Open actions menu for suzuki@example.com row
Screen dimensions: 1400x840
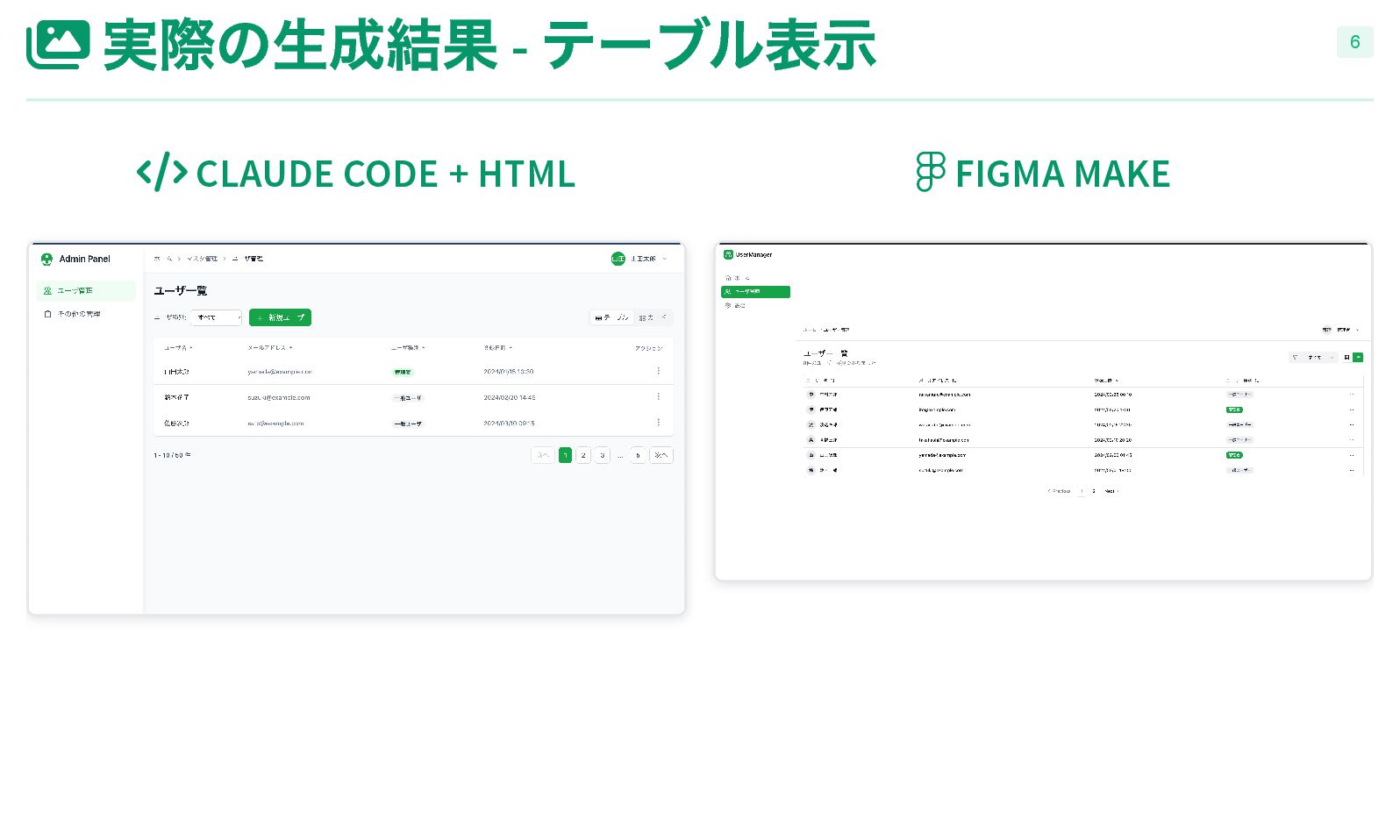[659, 396]
